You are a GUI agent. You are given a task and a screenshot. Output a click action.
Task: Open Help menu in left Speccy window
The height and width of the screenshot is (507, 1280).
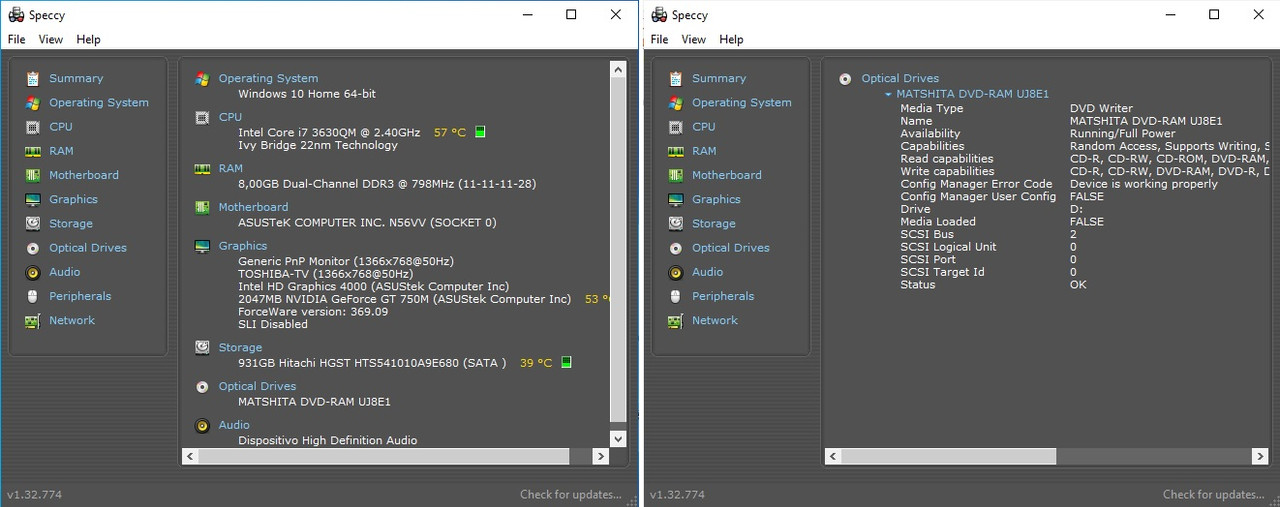(x=89, y=39)
